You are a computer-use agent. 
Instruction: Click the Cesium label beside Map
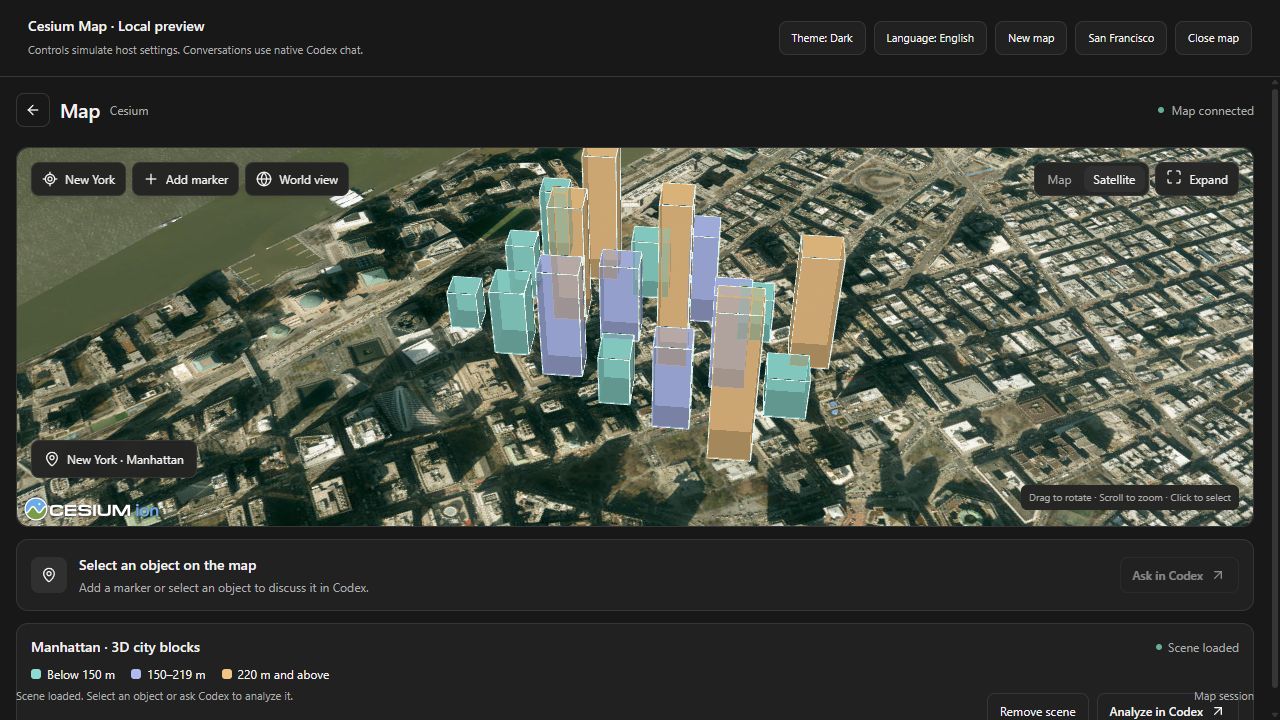point(129,111)
